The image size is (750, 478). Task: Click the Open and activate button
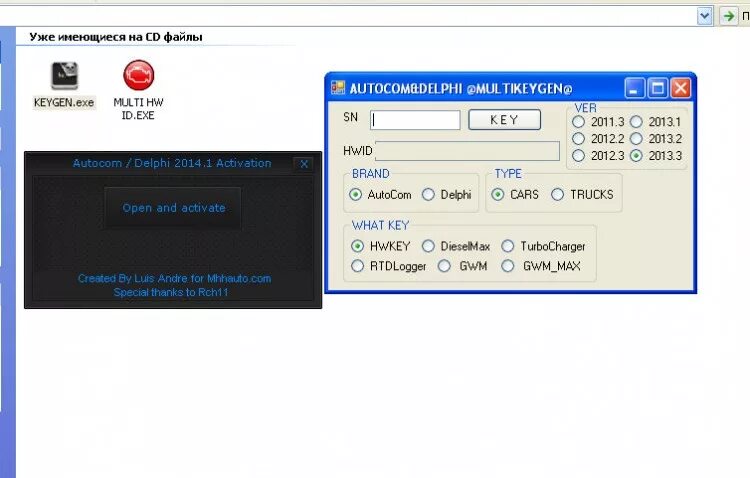tap(173, 208)
